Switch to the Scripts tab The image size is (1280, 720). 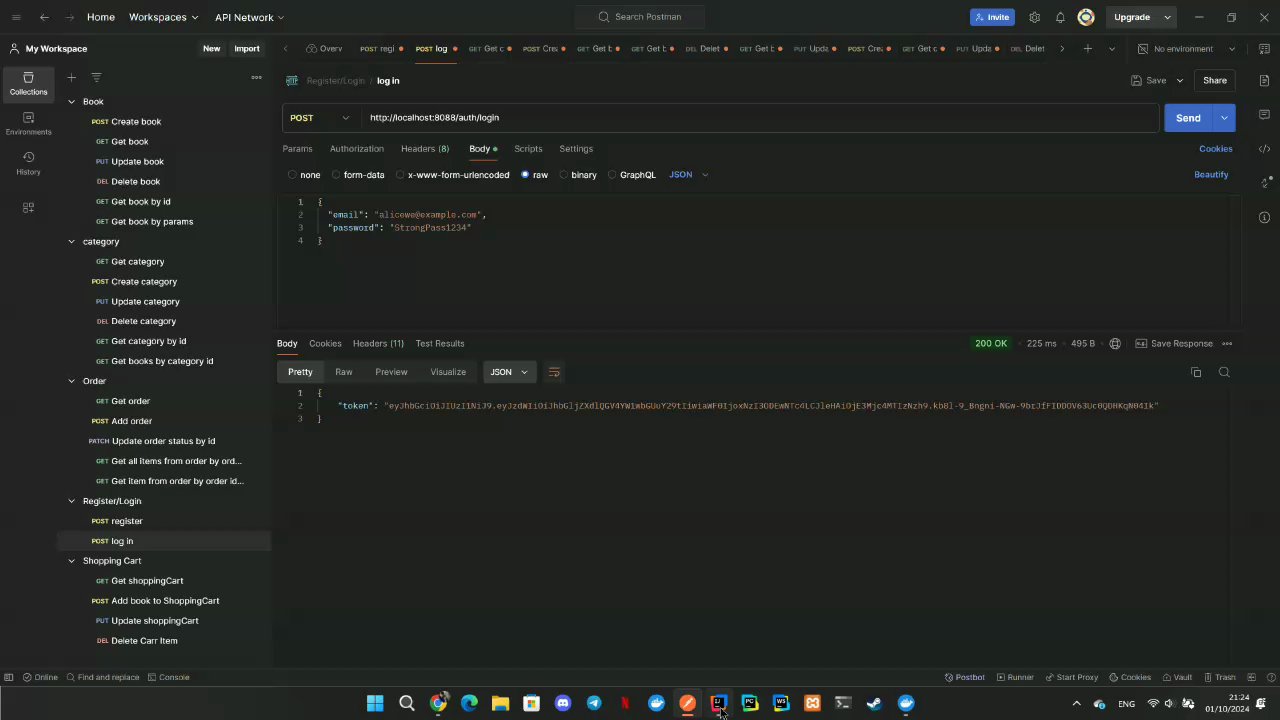pos(528,149)
